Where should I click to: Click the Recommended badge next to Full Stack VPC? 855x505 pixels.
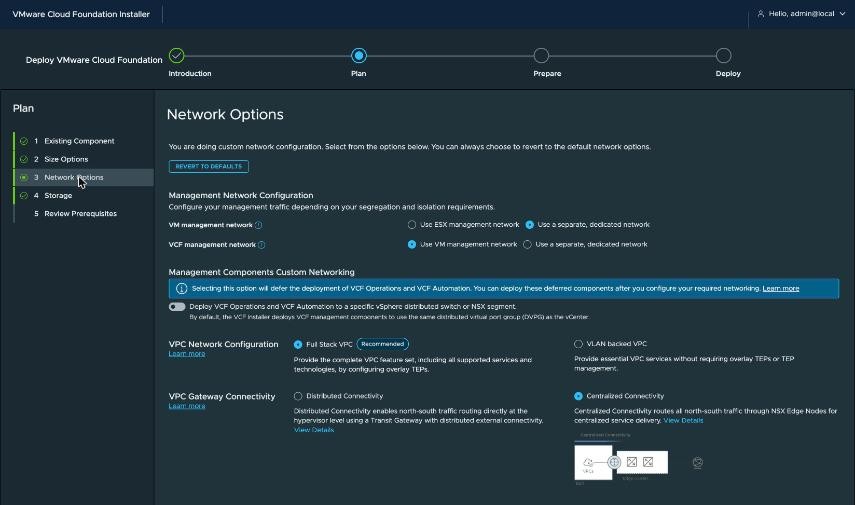tap(383, 344)
